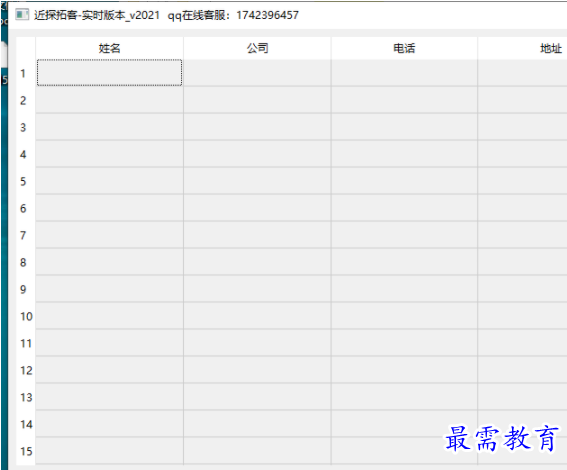Click the 姓名 cell in row 2
Screen dimensions: 567x470
click(x=110, y=100)
